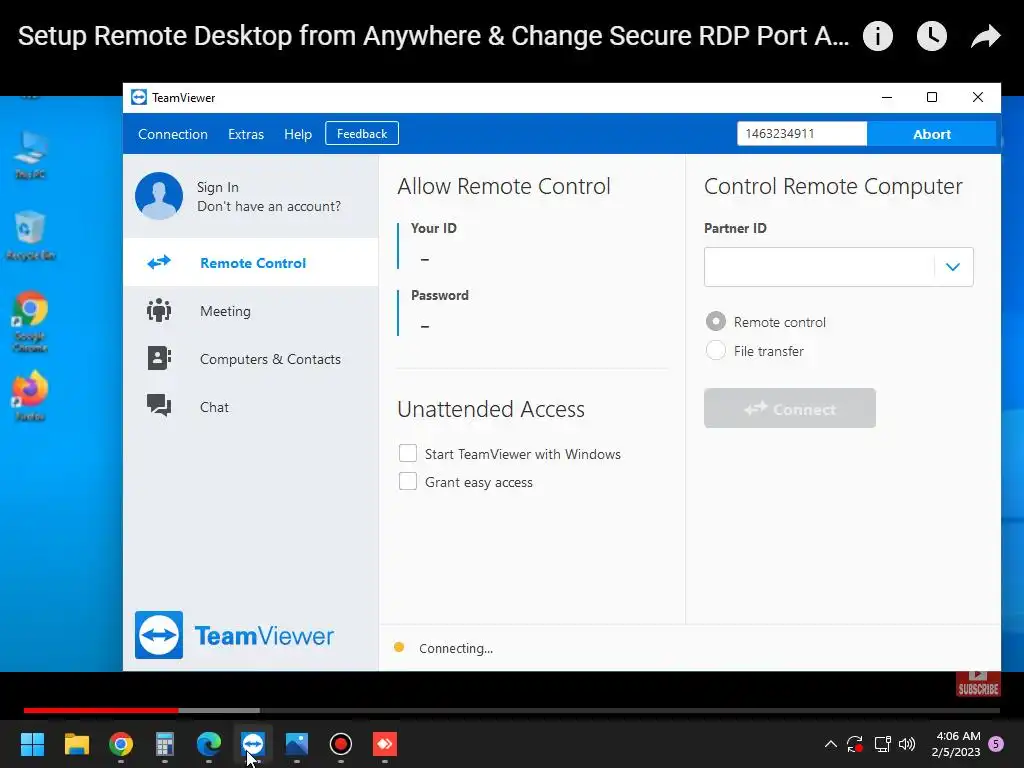Click the Connecting... status text
This screenshot has width=1024, height=768.
click(x=456, y=648)
